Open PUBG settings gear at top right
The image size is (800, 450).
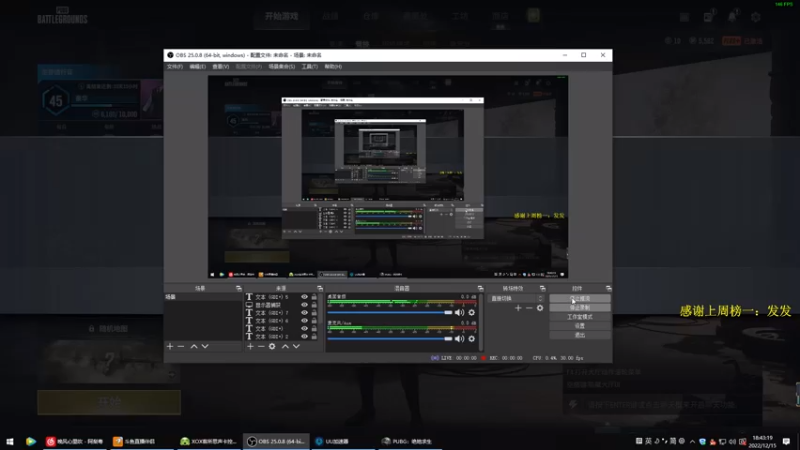(756, 17)
